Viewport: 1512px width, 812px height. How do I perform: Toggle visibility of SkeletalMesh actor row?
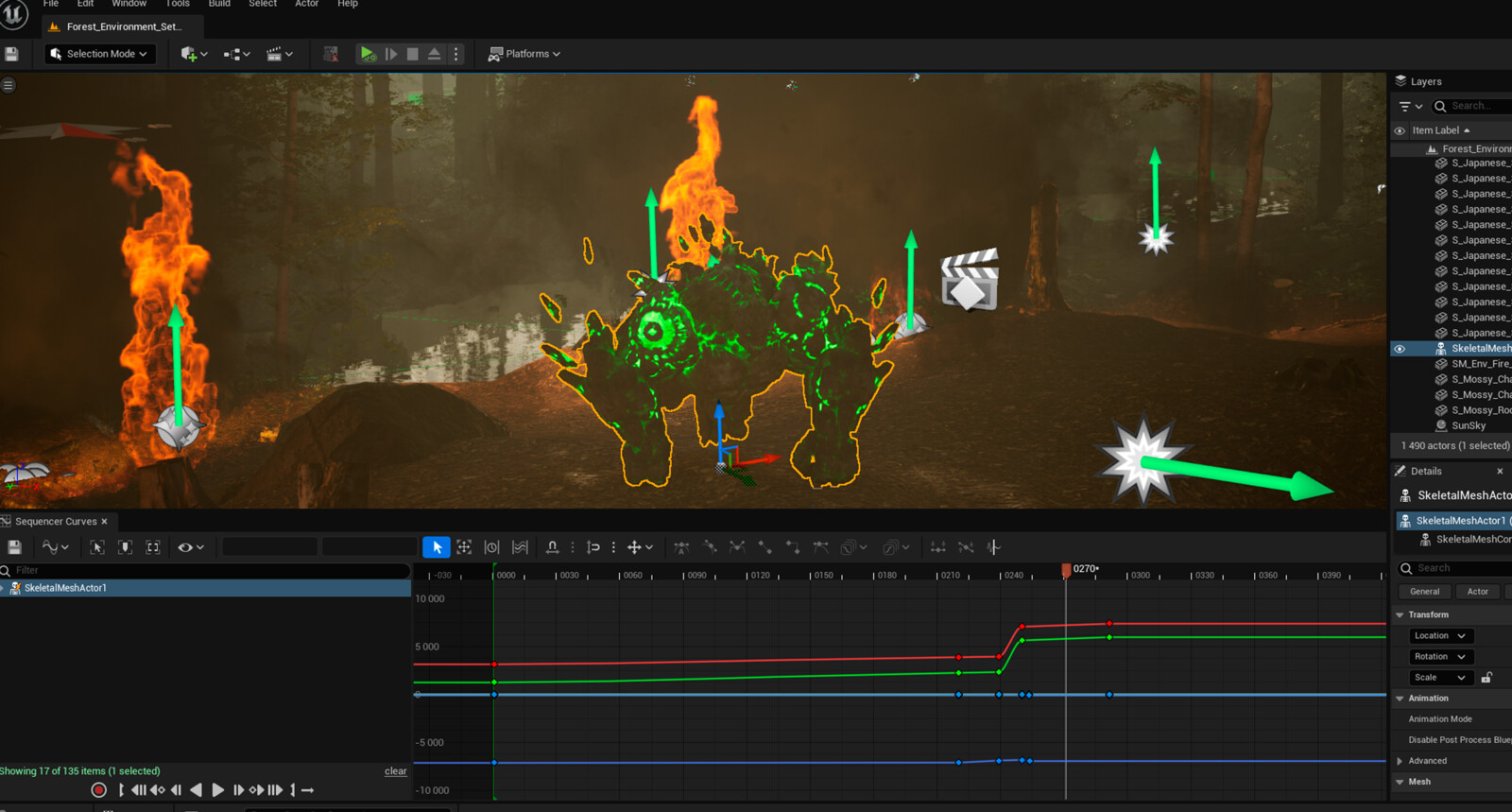(x=1400, y=349)
